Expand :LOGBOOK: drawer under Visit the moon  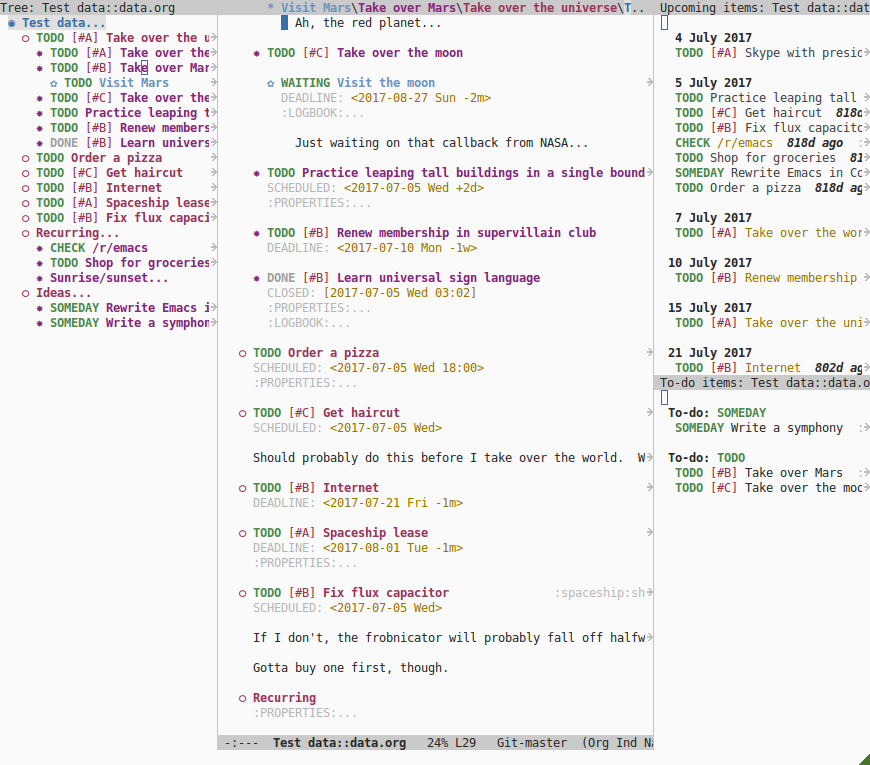tap(322, 113)
